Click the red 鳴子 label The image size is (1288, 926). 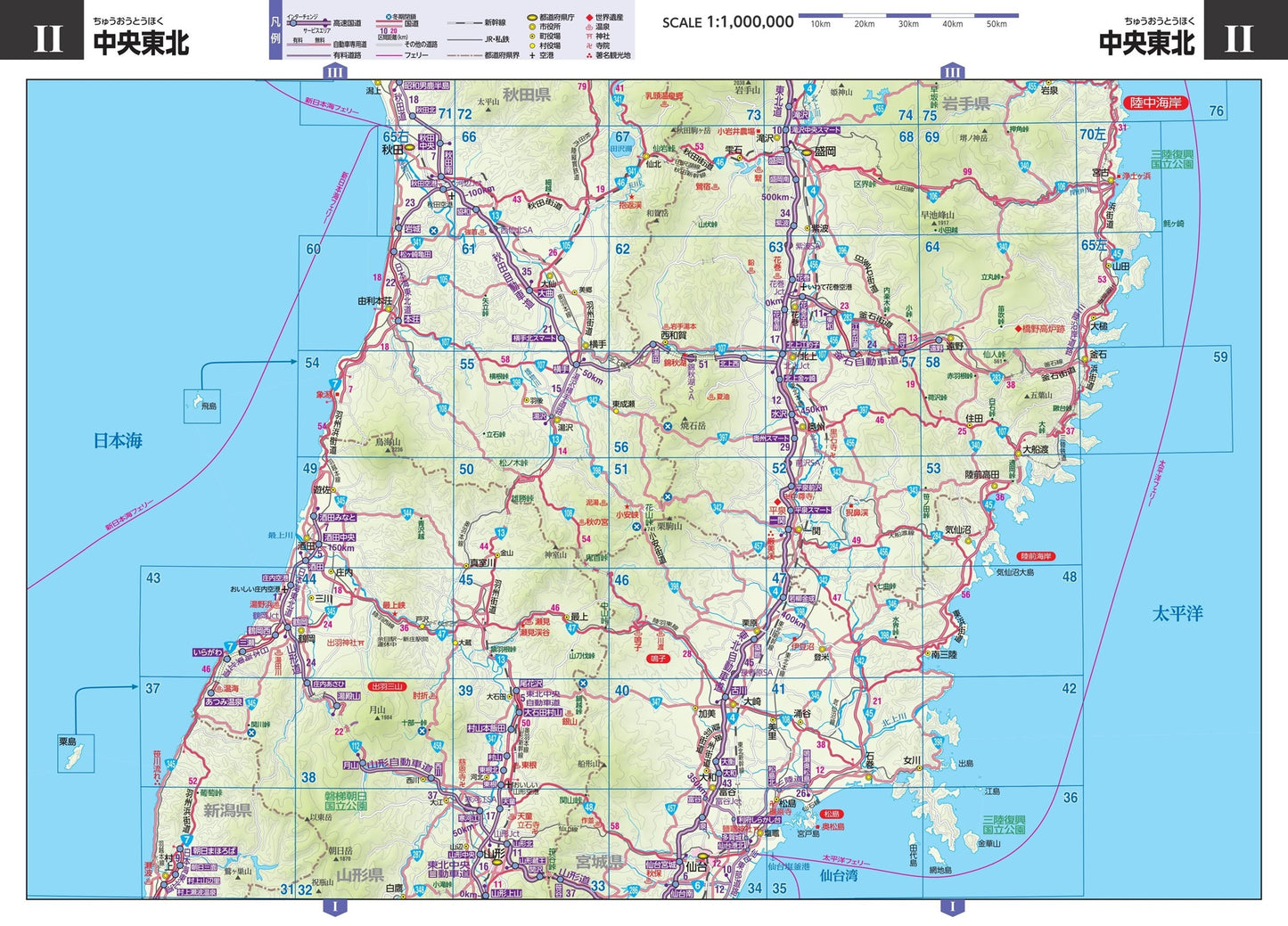(x=658, y=659)
